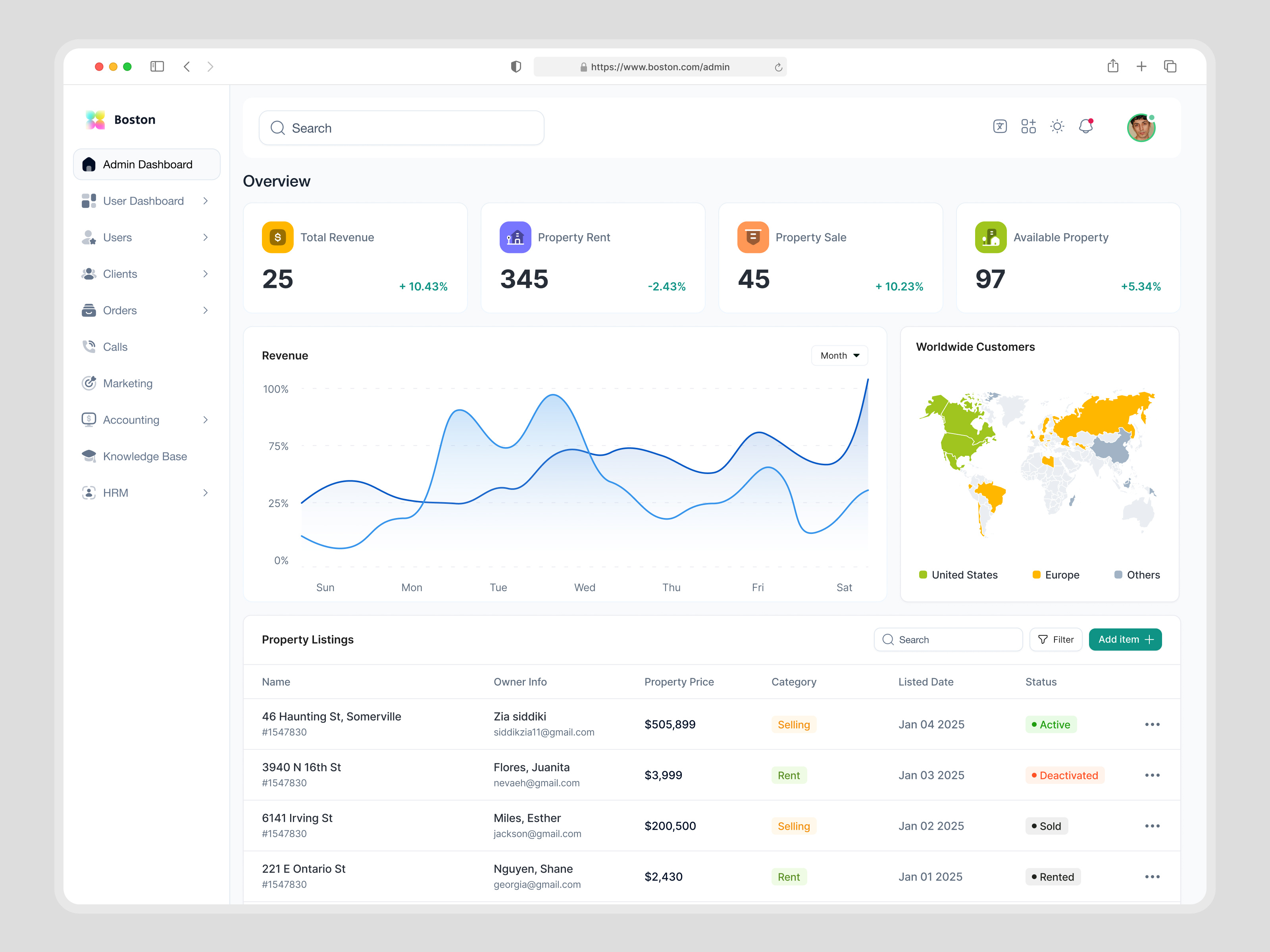Open User Dashboard menu item
The width and height of the screenshot is (1270, 952).
[147, 201]
